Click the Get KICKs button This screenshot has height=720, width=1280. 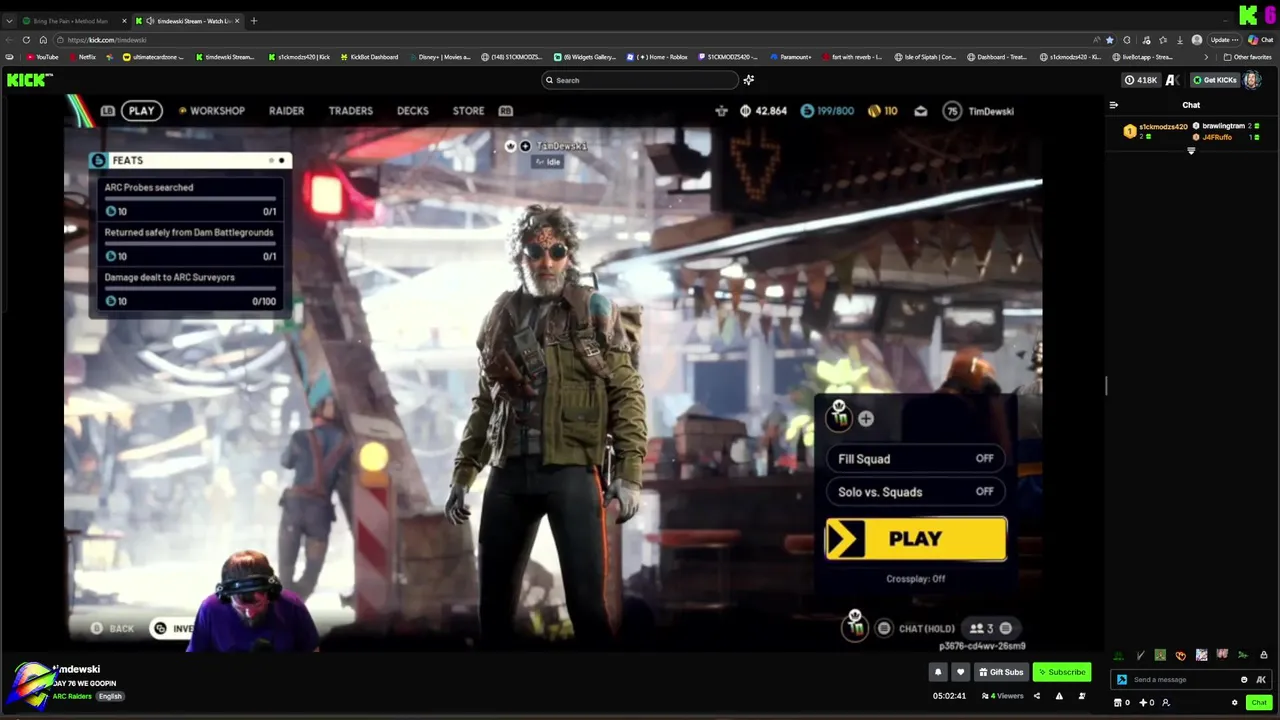[1215, 80]
